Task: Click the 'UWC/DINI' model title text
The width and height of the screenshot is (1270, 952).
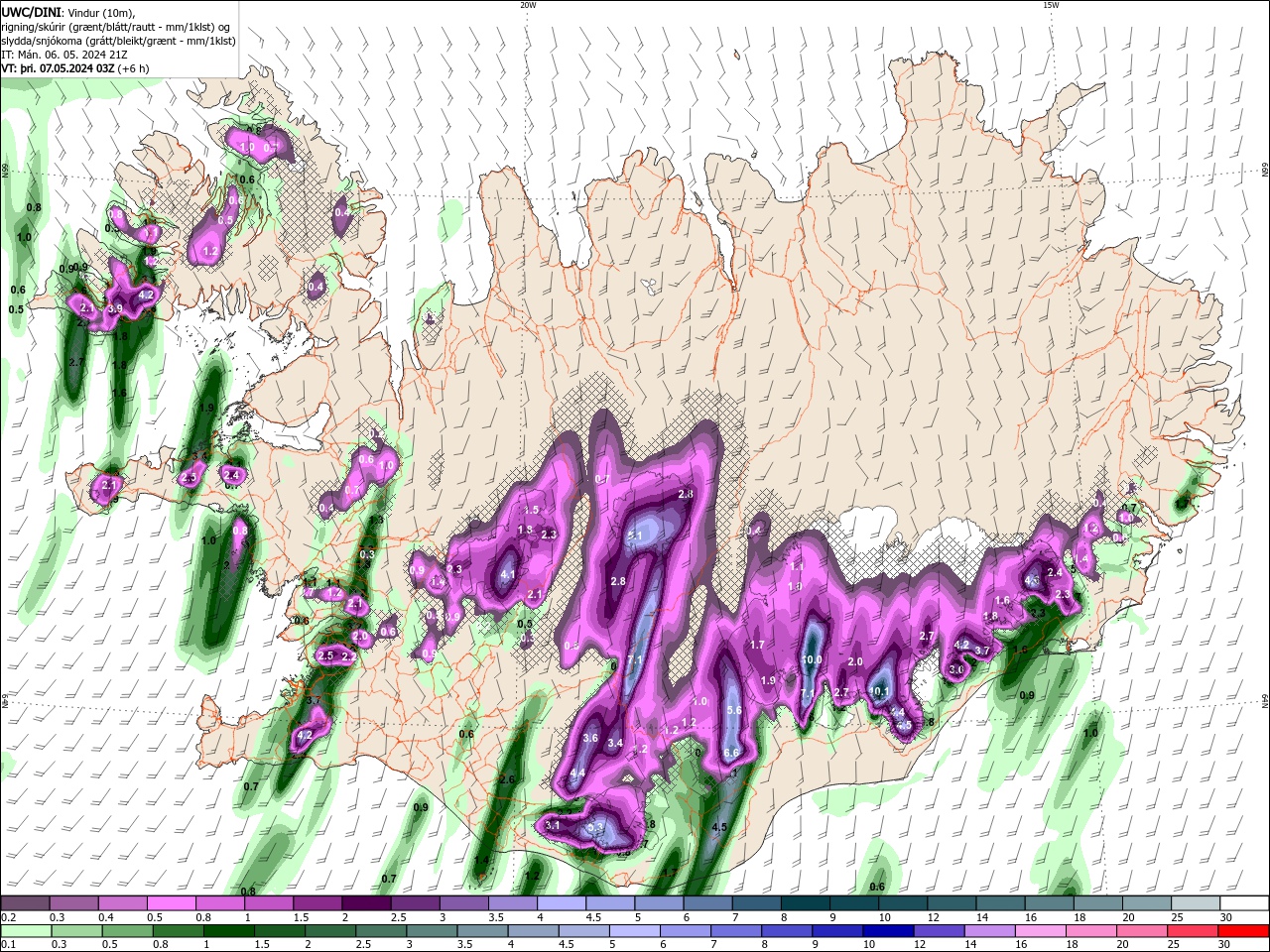Action: [31, 12]
